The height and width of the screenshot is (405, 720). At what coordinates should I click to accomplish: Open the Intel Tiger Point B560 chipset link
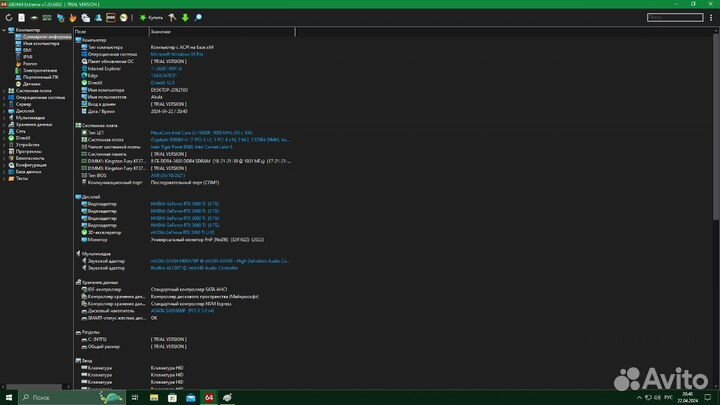pos(191,147)
